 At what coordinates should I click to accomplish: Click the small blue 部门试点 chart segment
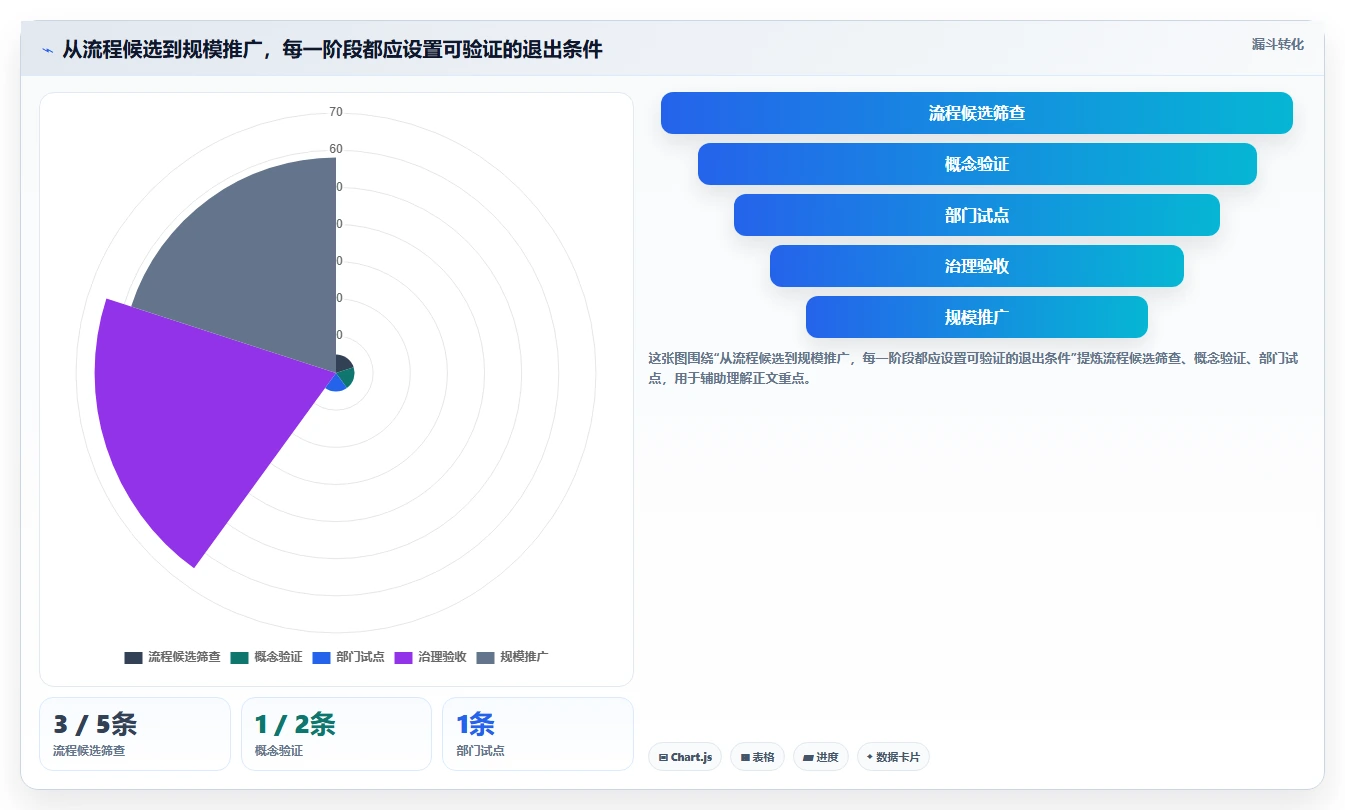[x=336, y=384]
